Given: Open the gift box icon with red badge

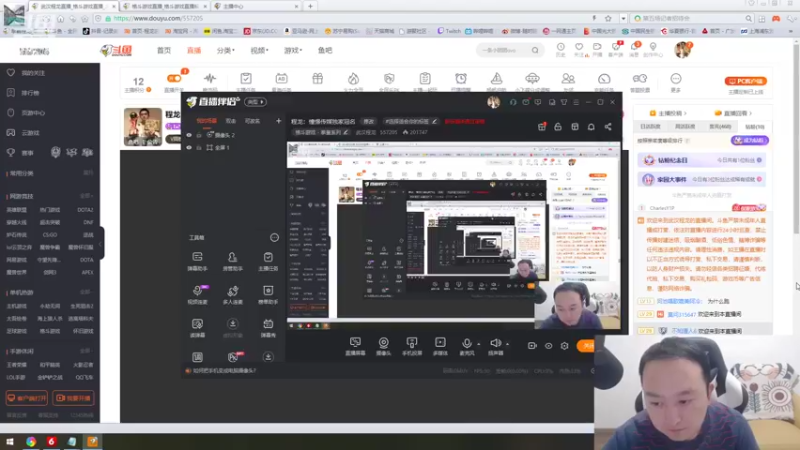Looking at the screenshot, I should [x=542, y=127].
